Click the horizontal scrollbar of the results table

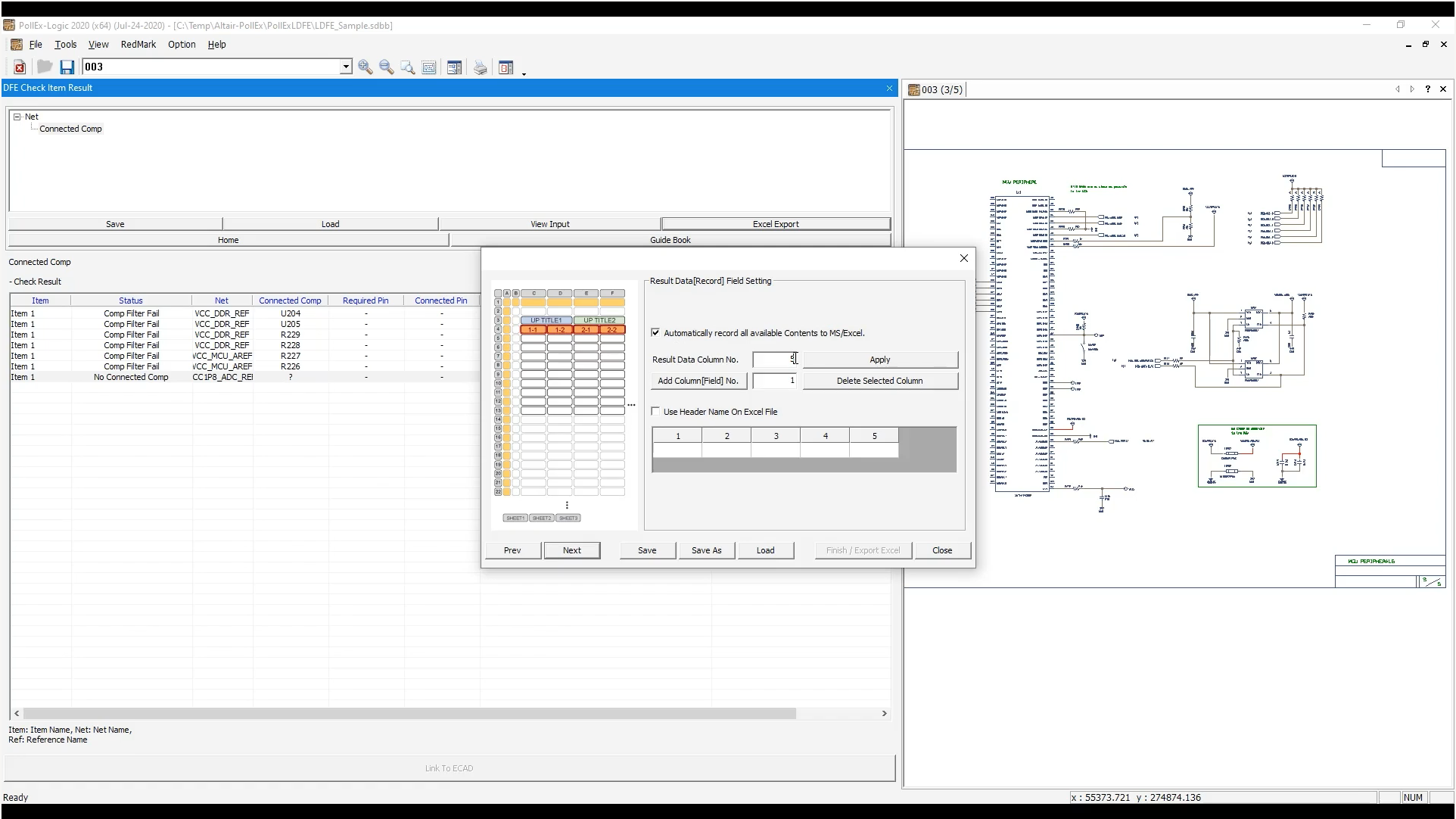tap(409, 714)
